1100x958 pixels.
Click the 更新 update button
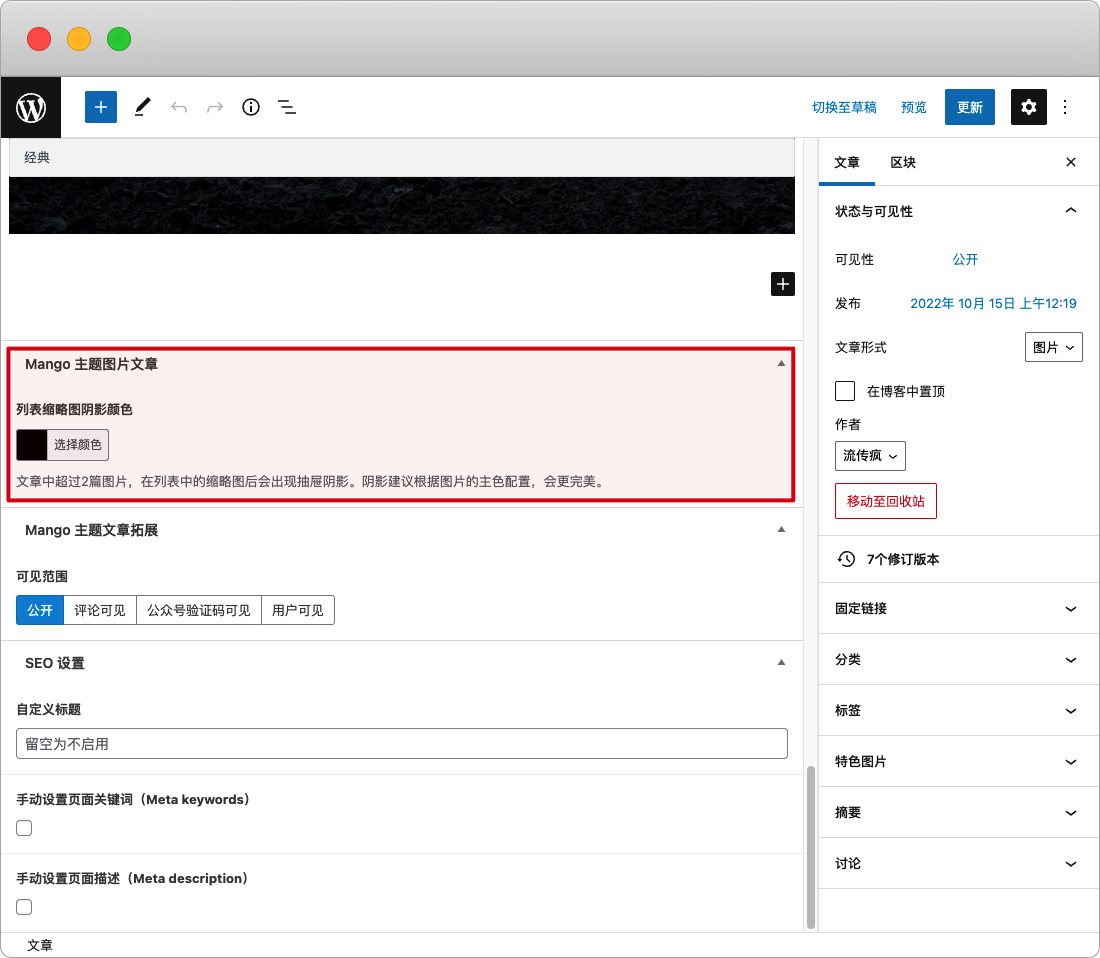pos(970,107)
